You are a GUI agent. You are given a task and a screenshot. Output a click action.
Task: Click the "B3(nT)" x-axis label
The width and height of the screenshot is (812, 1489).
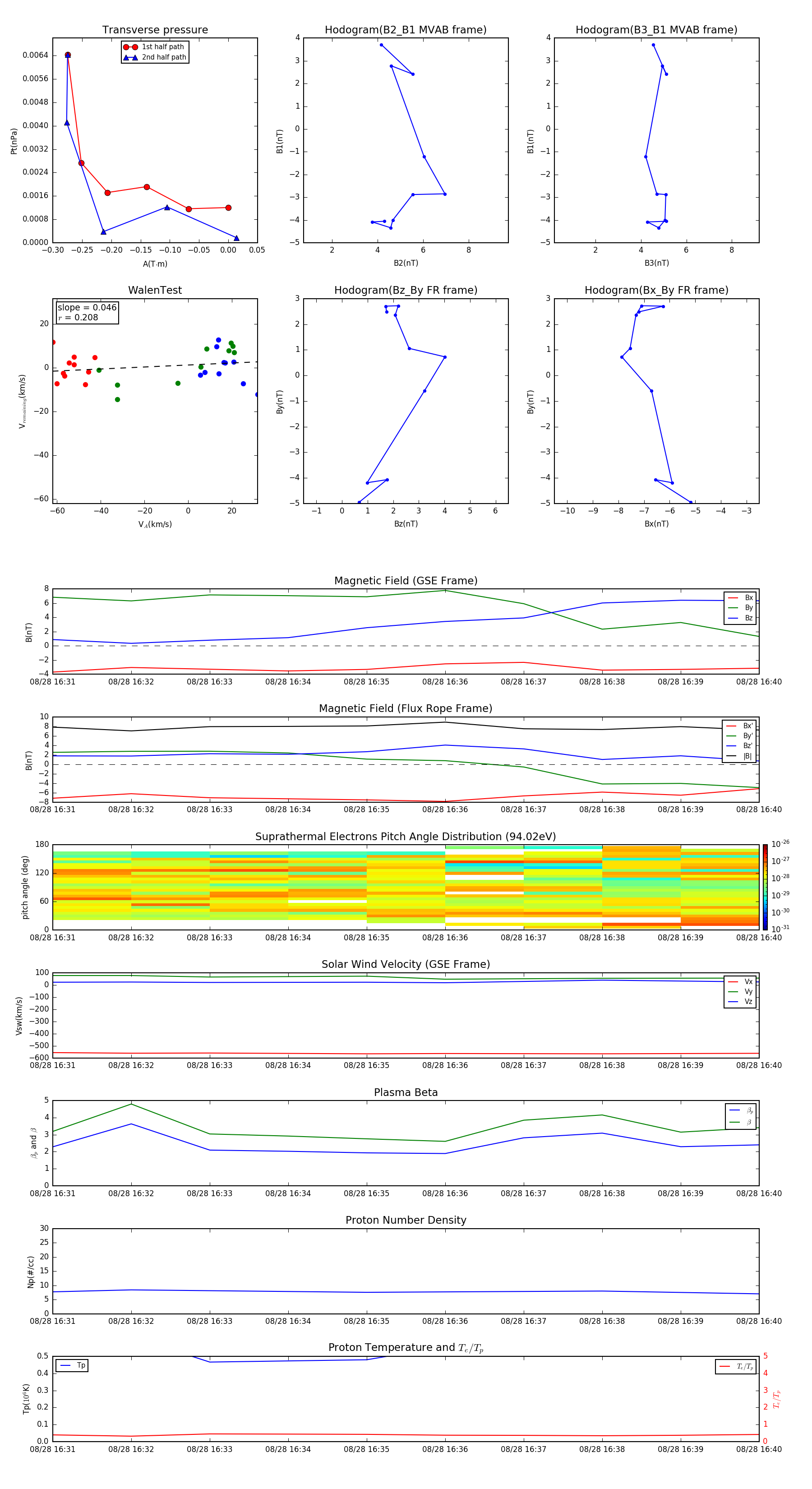[656, 263]
